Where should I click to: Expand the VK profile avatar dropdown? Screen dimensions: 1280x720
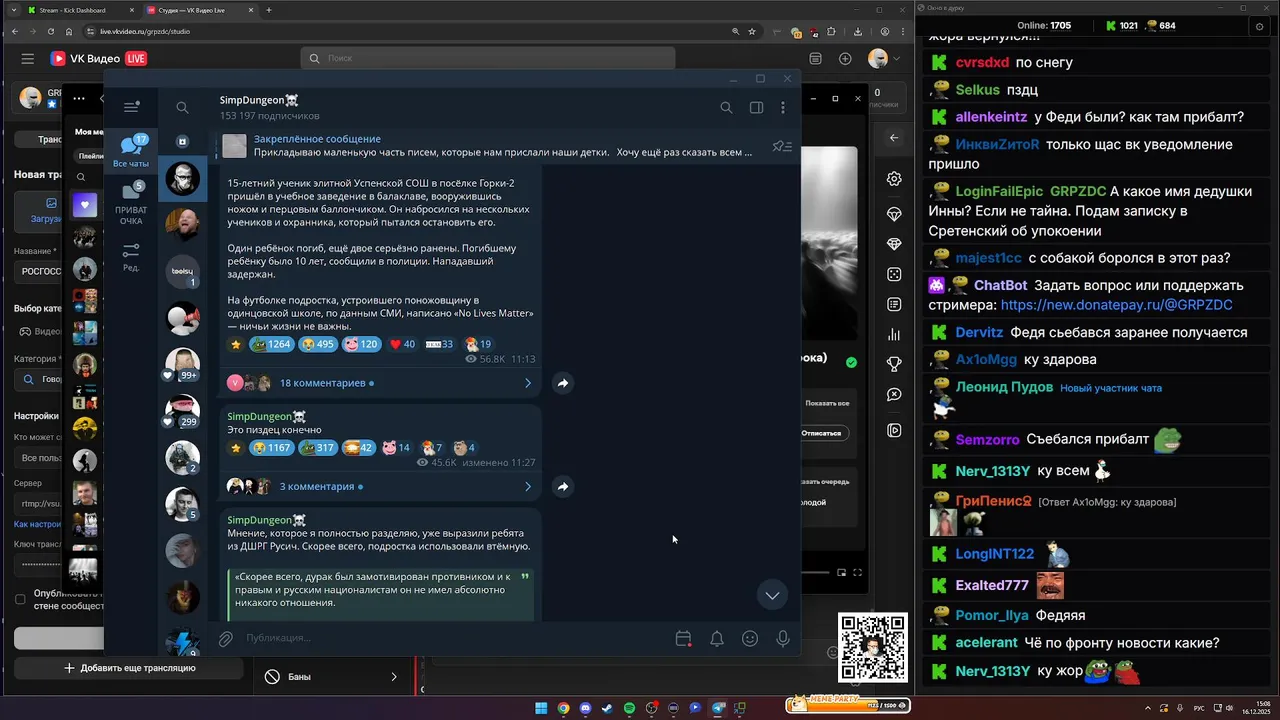point(884,59)
